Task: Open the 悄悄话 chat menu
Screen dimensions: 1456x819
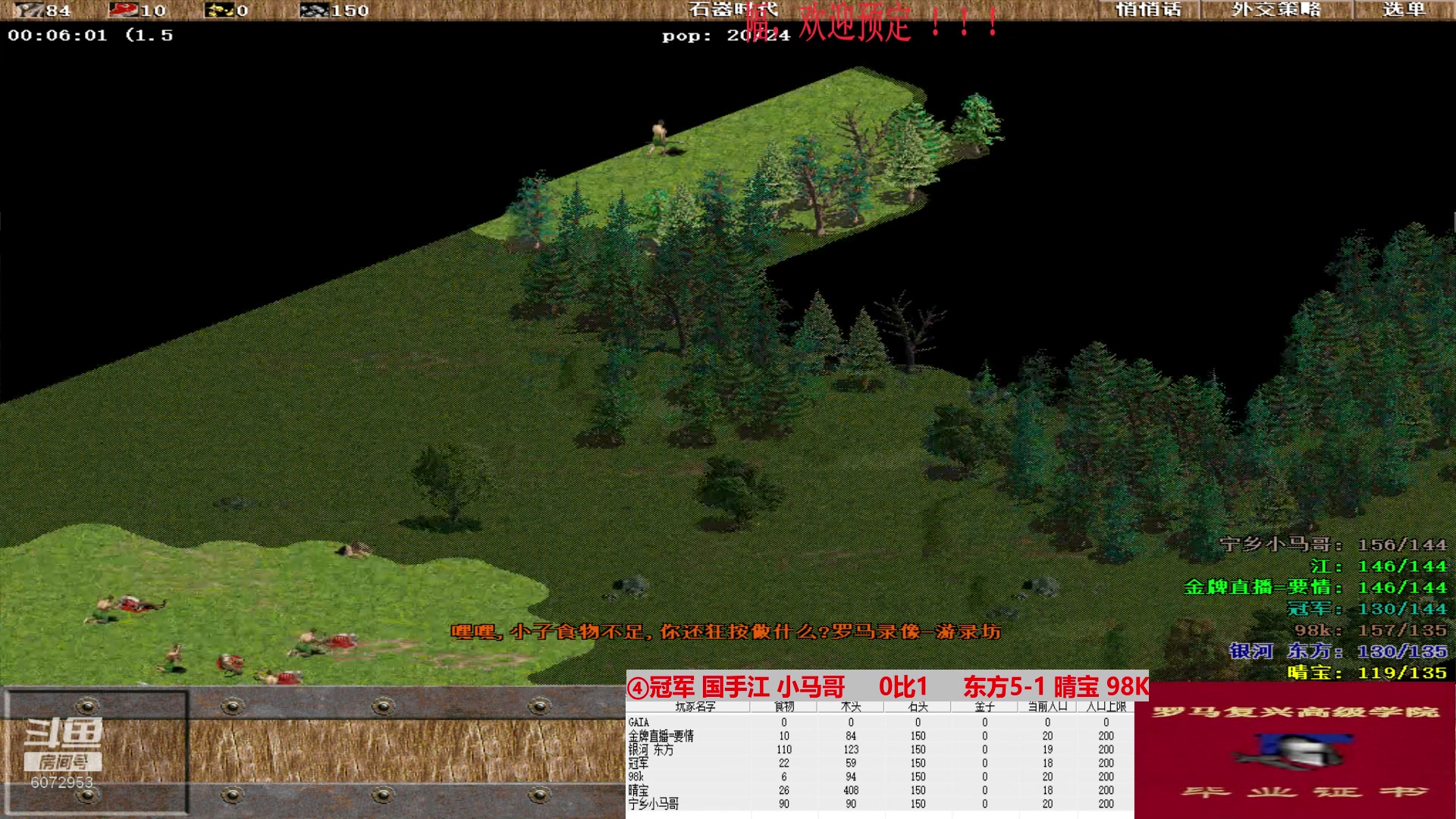Action: coord(1148,10)
